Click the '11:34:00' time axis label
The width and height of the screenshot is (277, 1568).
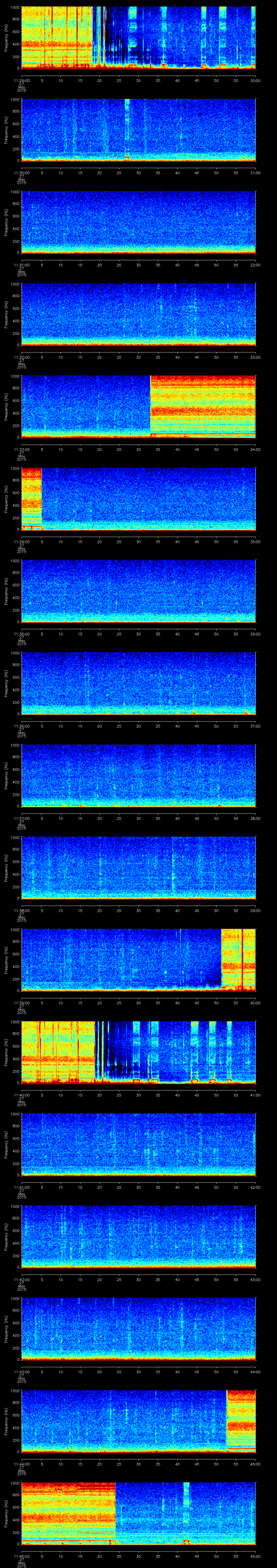pyautogui.click(x=21, y=542)
